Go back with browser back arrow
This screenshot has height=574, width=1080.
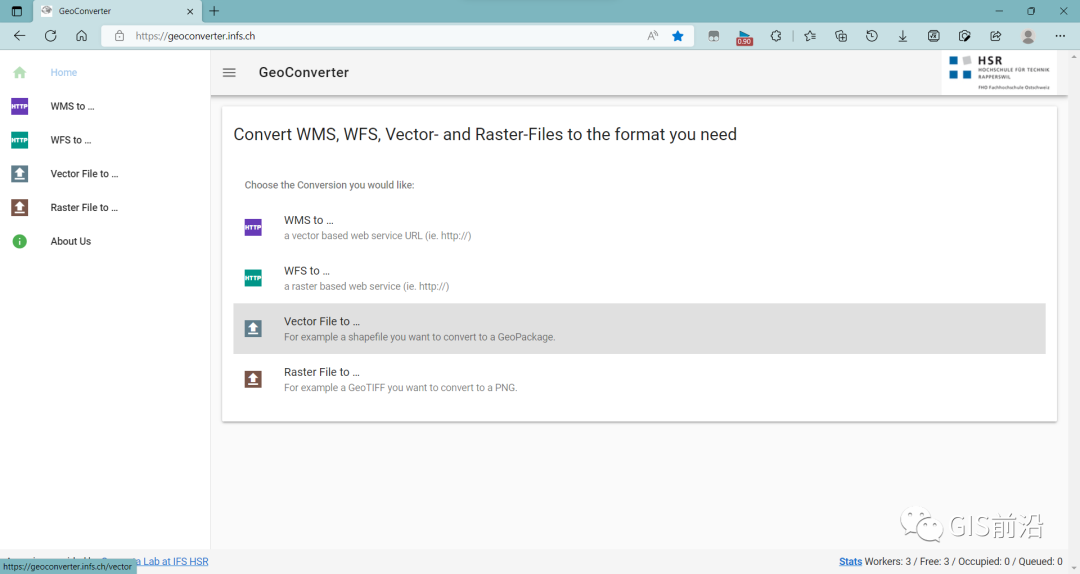click(19, 36)
